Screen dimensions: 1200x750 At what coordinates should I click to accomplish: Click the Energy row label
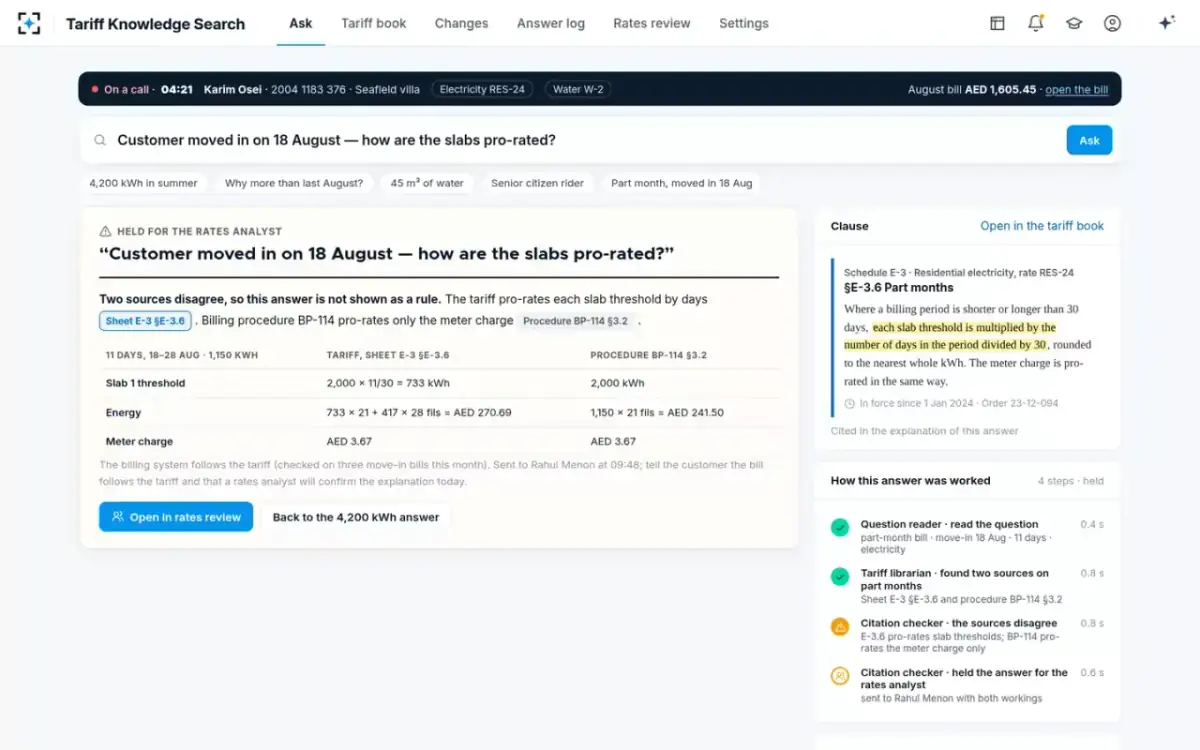point(124,412)
